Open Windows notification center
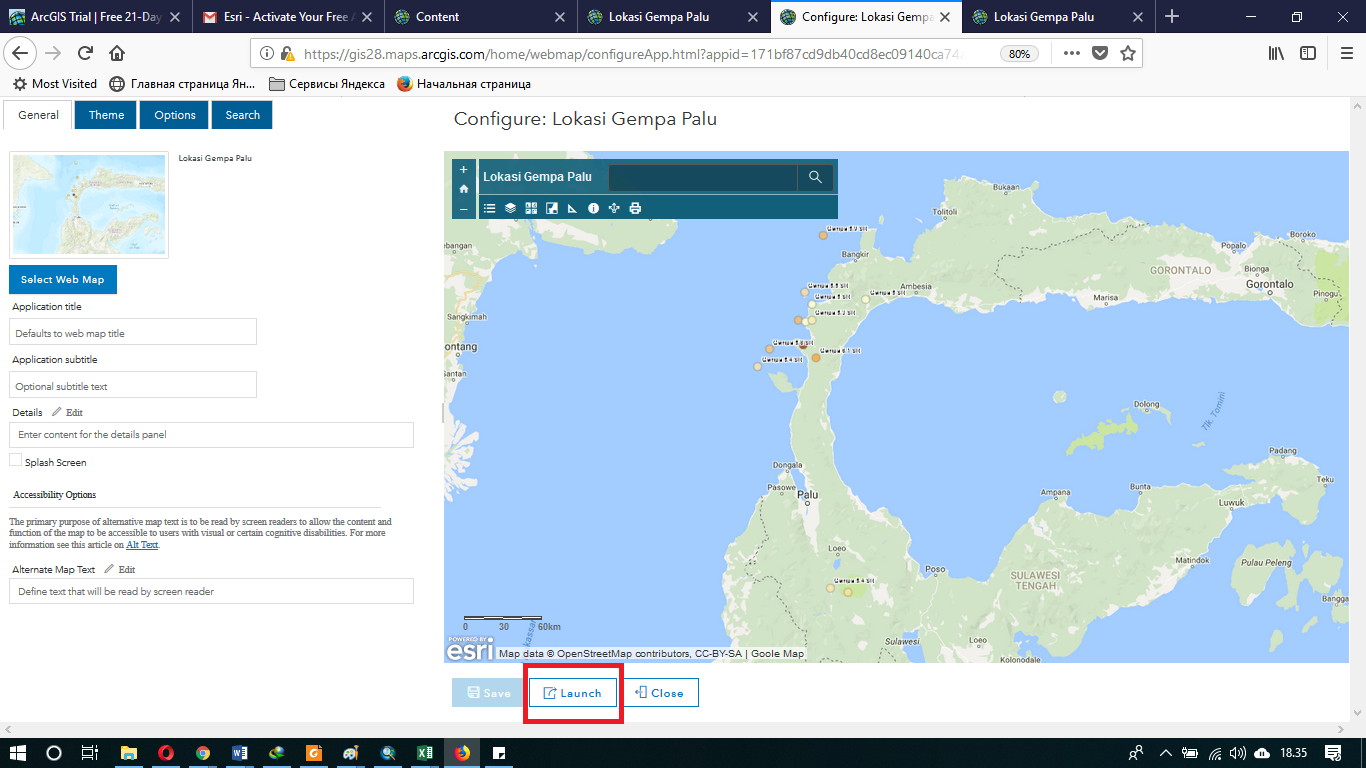The image size is (1366, 768). click(x=1333, y=753)
